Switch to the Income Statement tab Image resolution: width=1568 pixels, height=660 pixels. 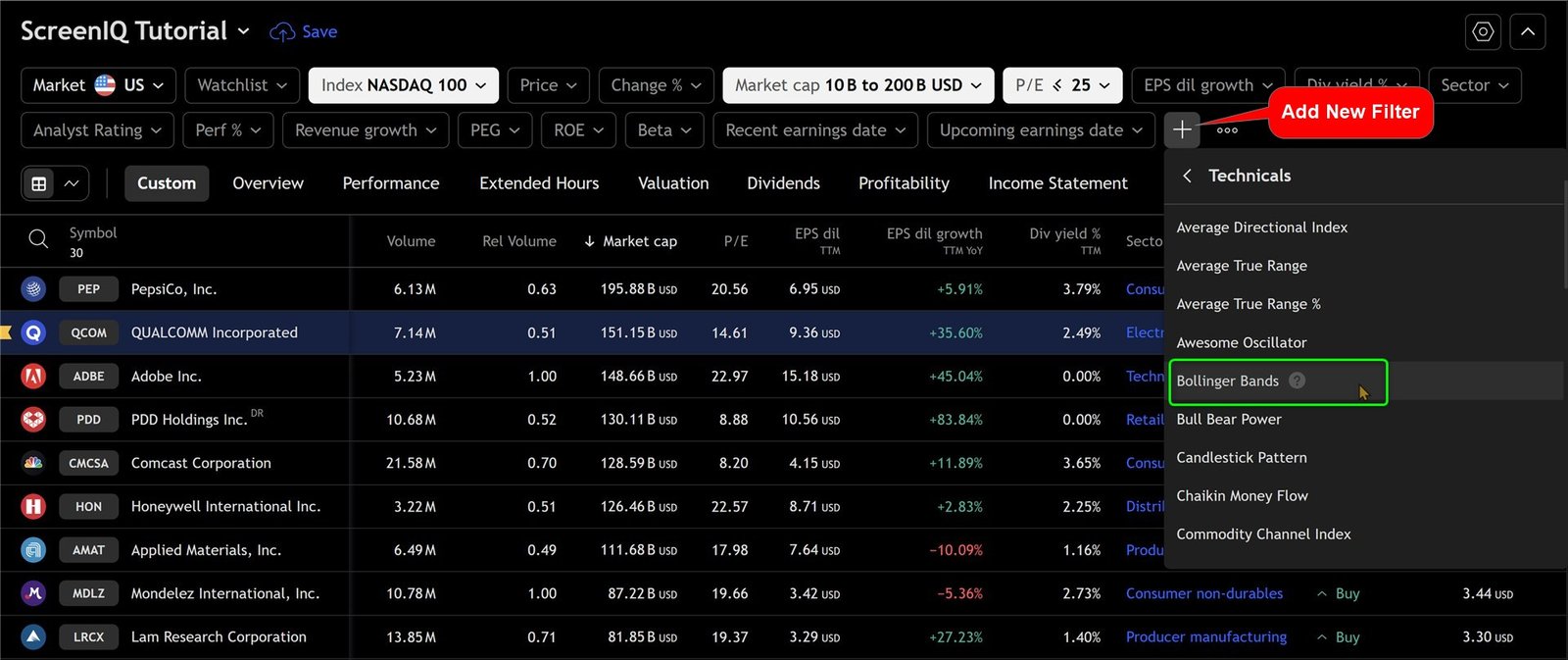(x=1057, y=183)
